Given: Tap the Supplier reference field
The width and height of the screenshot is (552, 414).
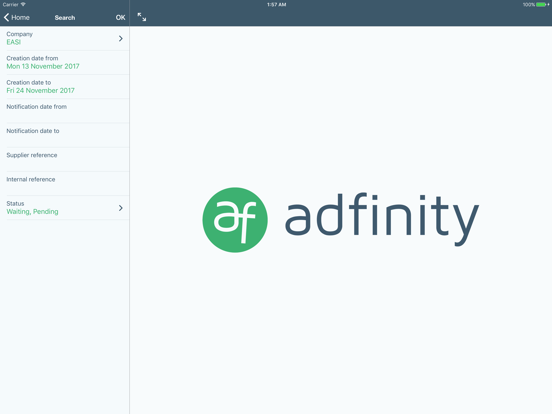Looking at the screenshot, I should click(x=65, y=159).
